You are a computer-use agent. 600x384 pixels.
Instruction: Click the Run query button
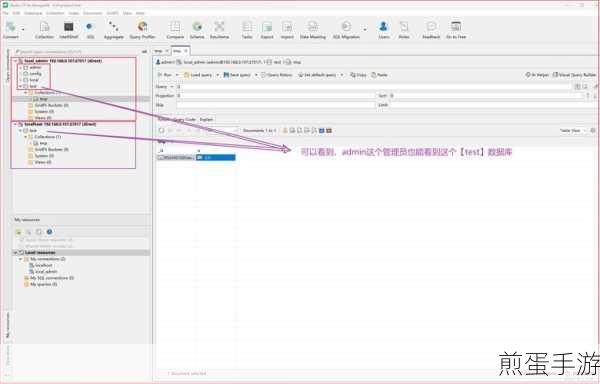[166, 75]
